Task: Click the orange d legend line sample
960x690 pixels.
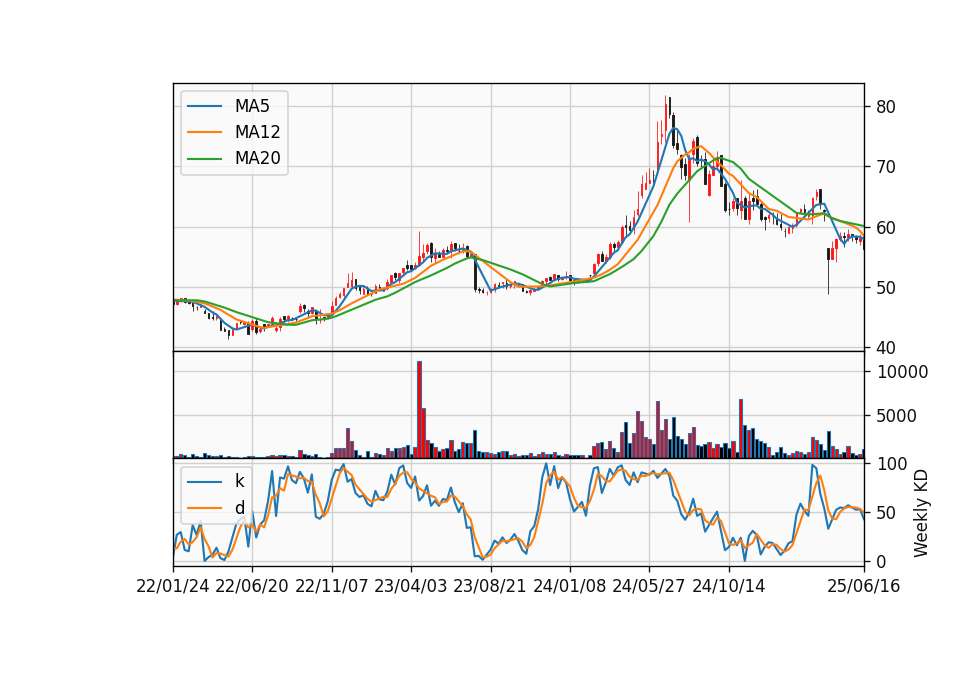Action: [x=204, y=508]
